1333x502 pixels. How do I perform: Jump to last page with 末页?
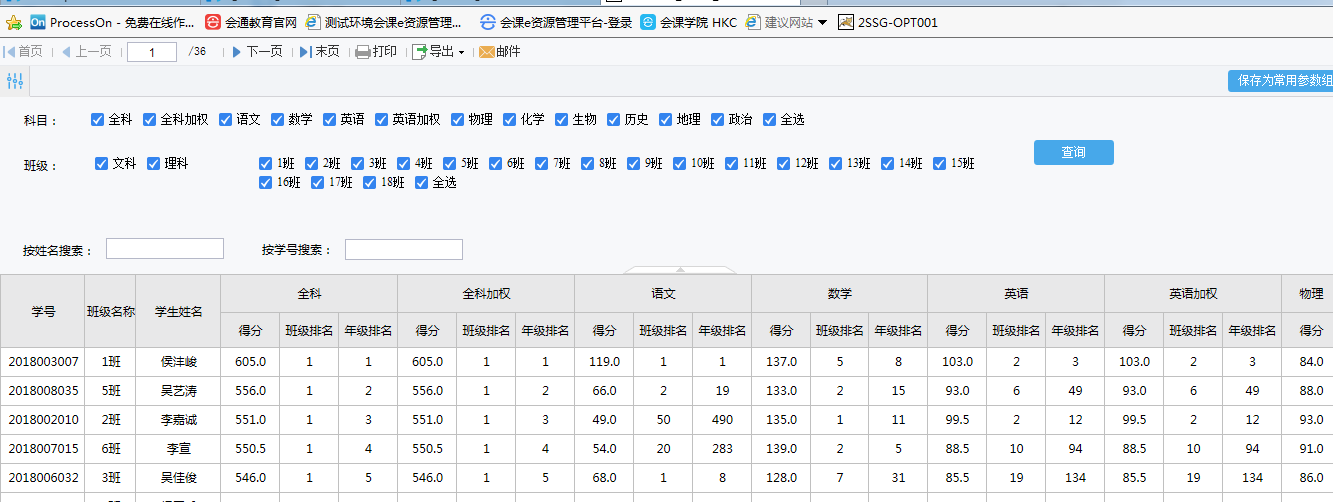(320, 52)
